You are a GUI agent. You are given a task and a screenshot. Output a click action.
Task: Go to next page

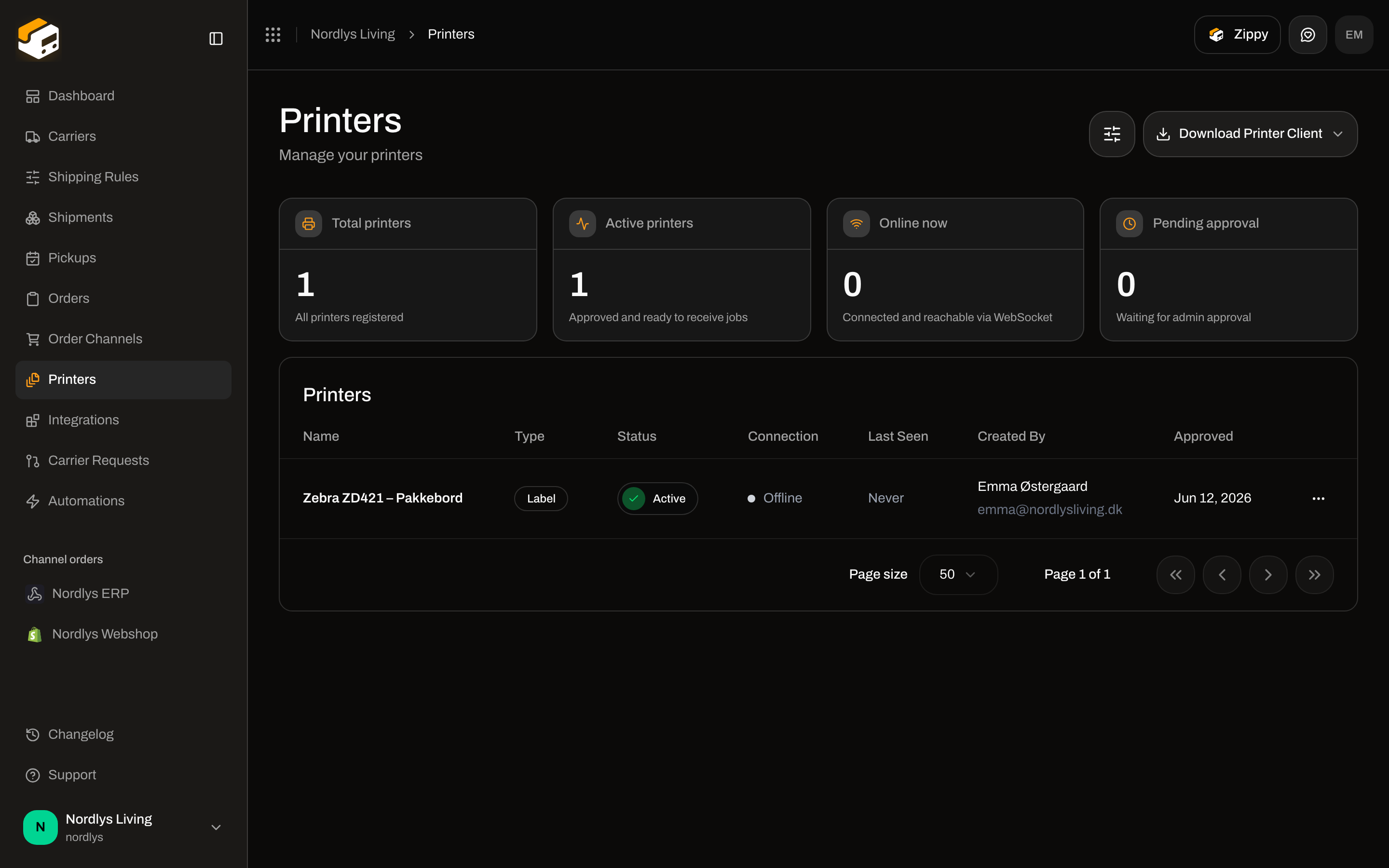(x=1268, y=575)
